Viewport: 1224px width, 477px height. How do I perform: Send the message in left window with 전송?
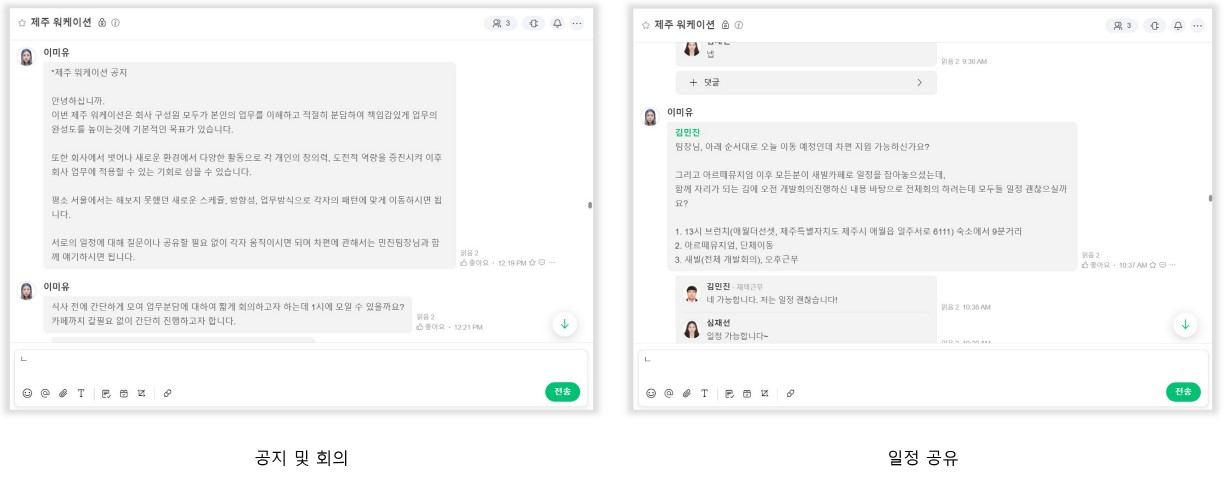tap(563, 392)
